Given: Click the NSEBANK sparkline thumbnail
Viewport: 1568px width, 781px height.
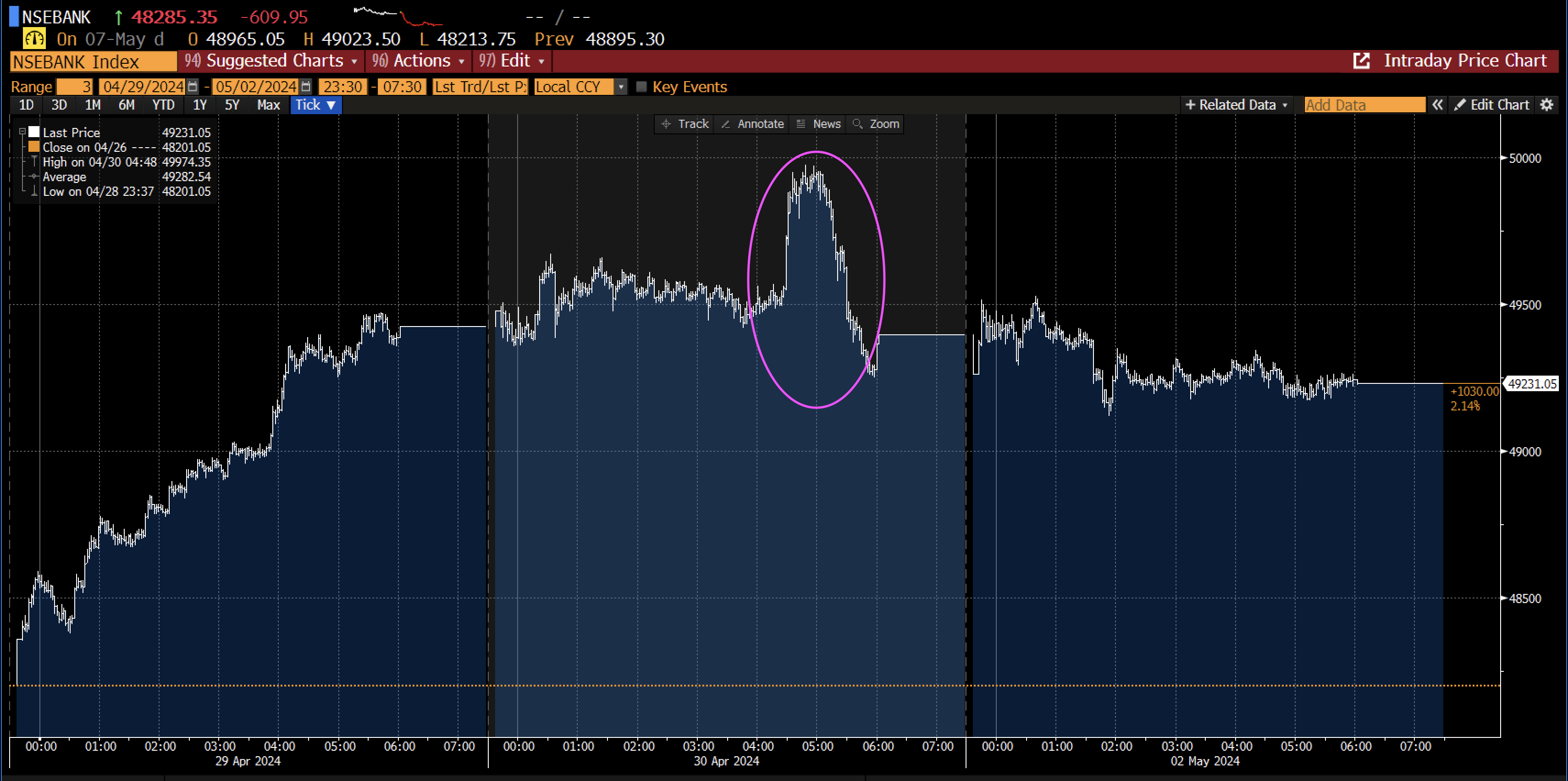Looking at the screenshot, I should pos(398,16).
